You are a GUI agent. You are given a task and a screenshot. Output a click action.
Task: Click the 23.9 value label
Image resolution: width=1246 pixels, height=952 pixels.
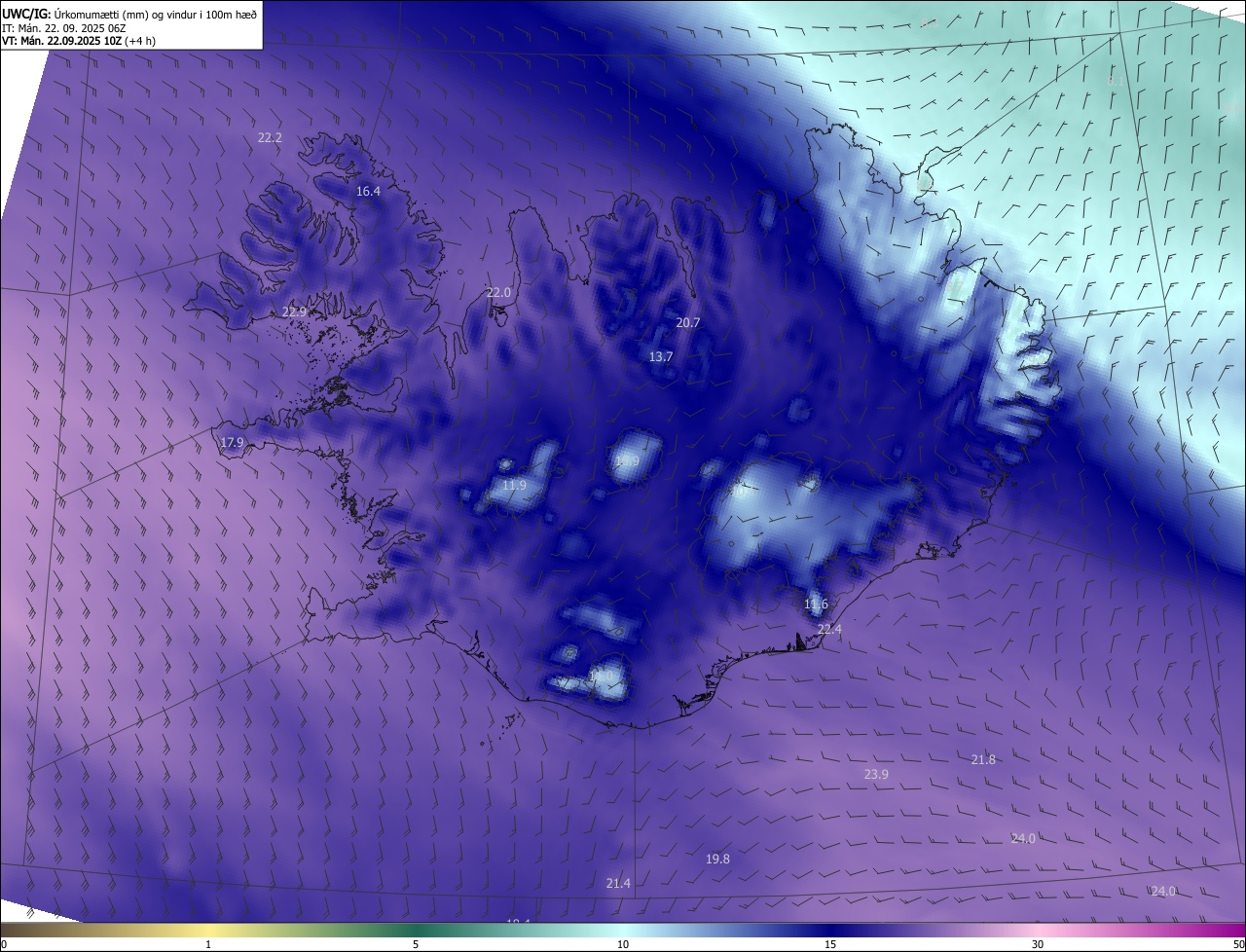click(x=876, y=774)
